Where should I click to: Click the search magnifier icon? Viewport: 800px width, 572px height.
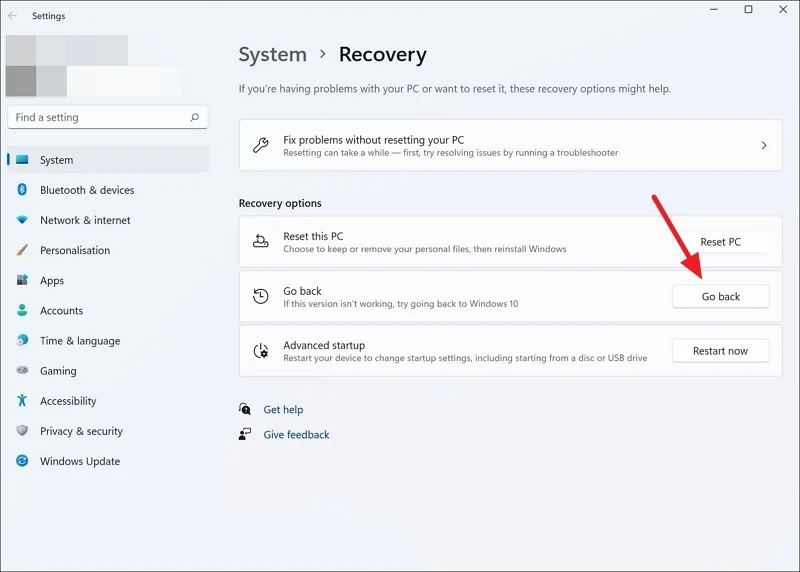click(195, 117)
